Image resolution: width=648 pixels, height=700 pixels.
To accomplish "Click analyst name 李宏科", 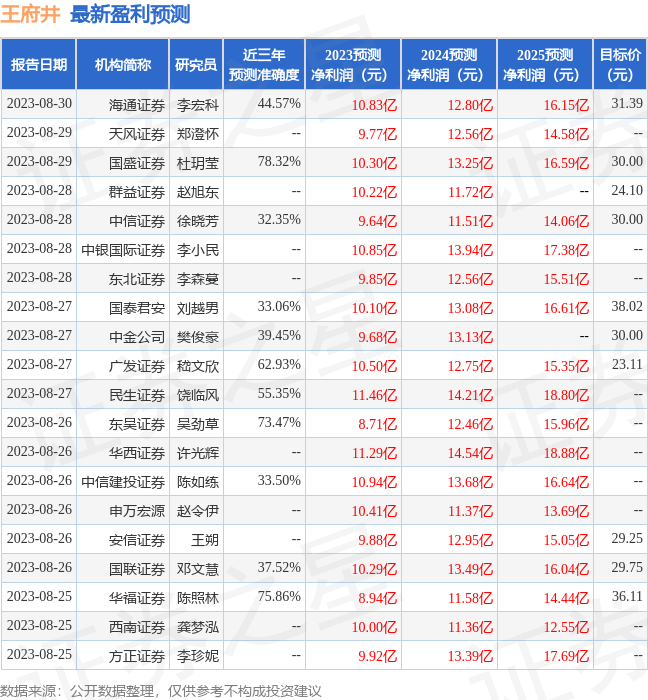I will pyautogui.click(x=198, y=105).
